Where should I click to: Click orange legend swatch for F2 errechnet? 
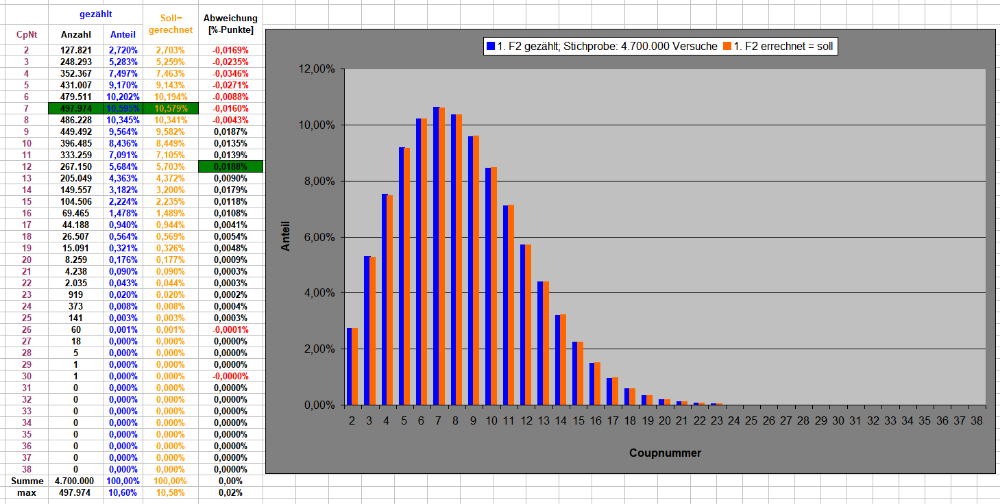[x=727, y=47]
